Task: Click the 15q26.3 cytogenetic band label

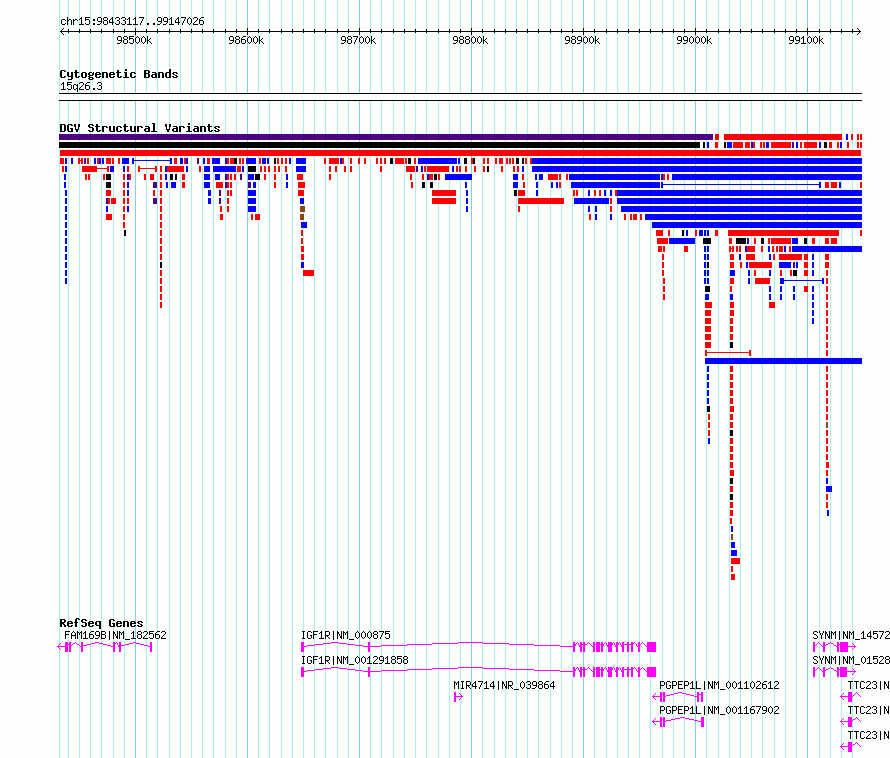Action: tap(81, 86)
